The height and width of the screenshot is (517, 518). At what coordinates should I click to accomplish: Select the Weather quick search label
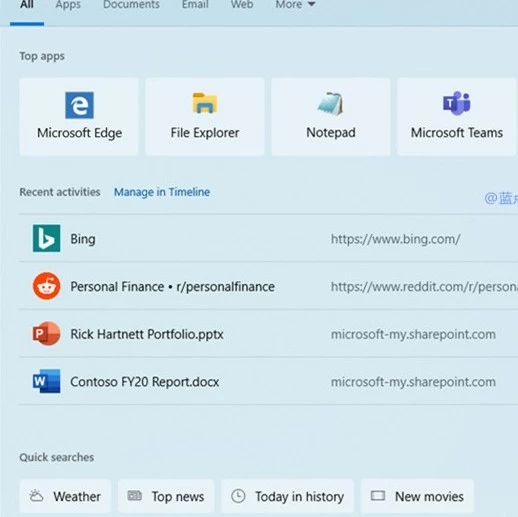(x=77, y=496)
